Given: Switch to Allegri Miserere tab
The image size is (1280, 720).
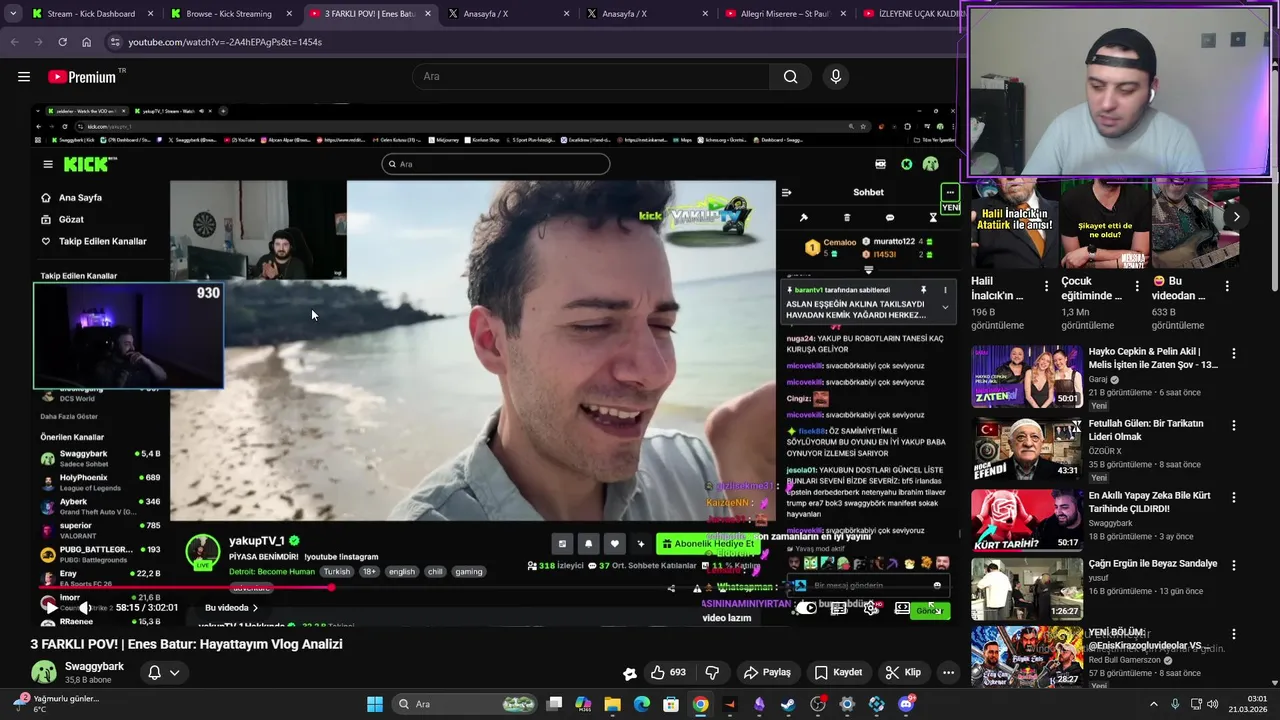Looking at the screenshot, I should pos(786,14).
